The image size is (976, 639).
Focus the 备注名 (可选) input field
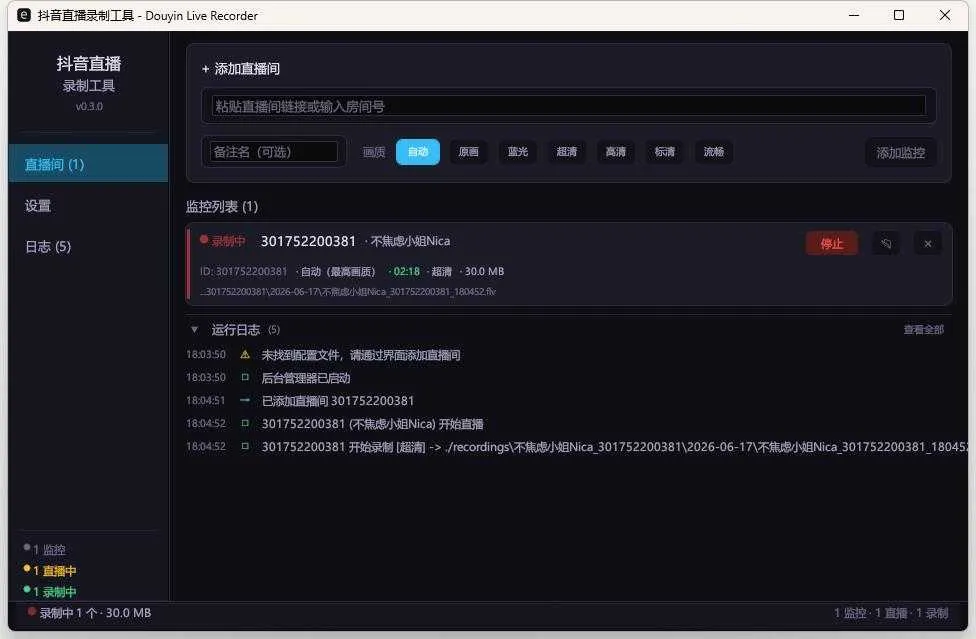274,152
